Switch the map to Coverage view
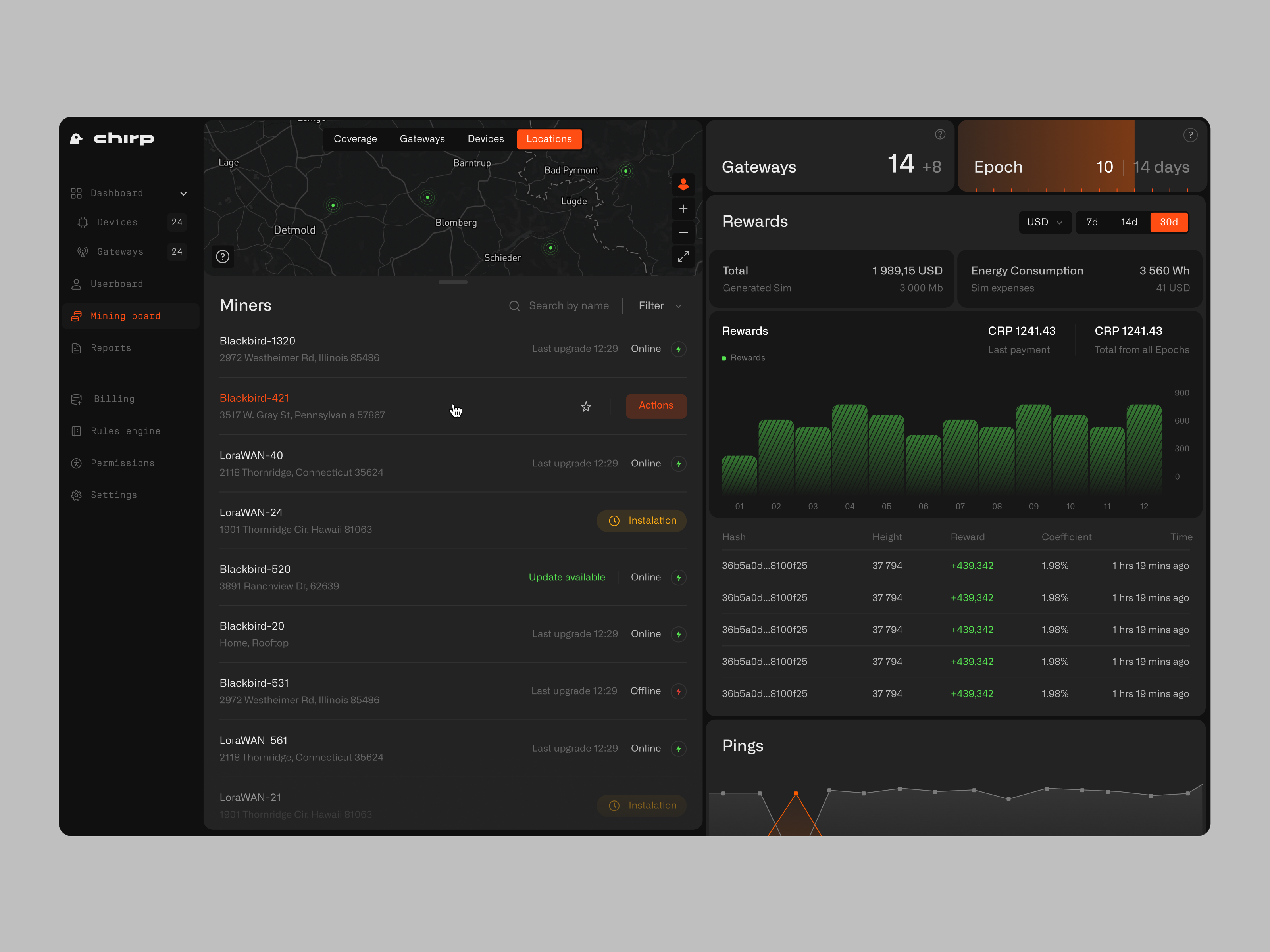The height and width of the screenshot is (952, 1270). pyautogui.click(x=355, y=138)
